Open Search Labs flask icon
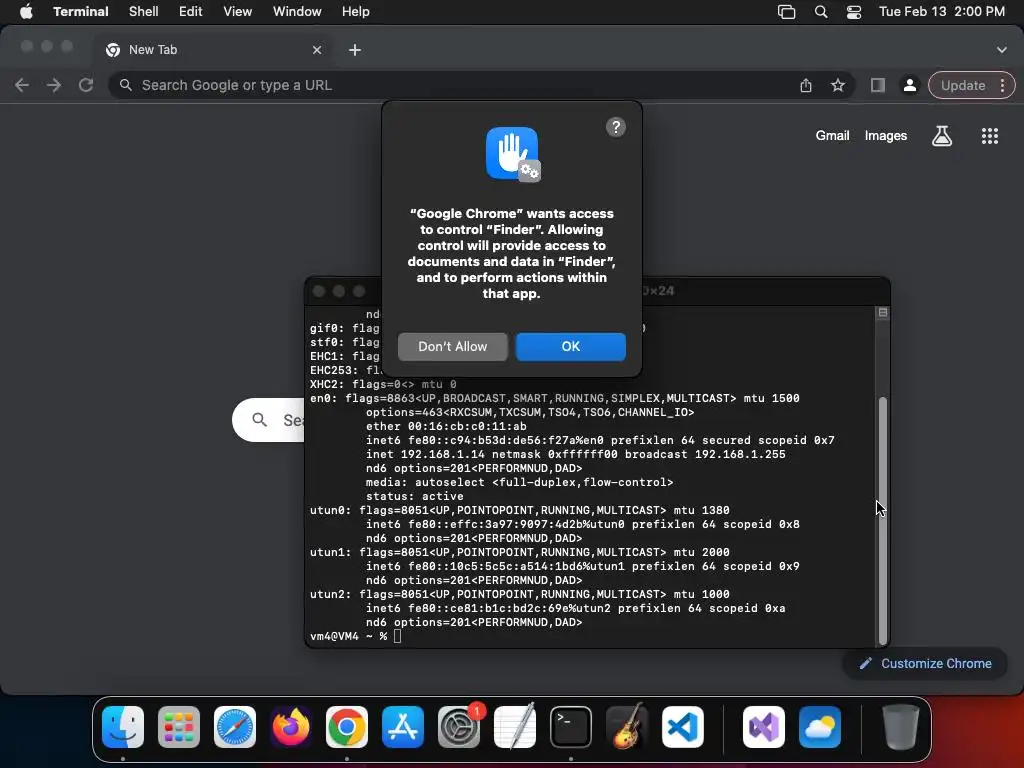Image resolution: width=1024 pixels, height=768 pixels. click(942, 136)
